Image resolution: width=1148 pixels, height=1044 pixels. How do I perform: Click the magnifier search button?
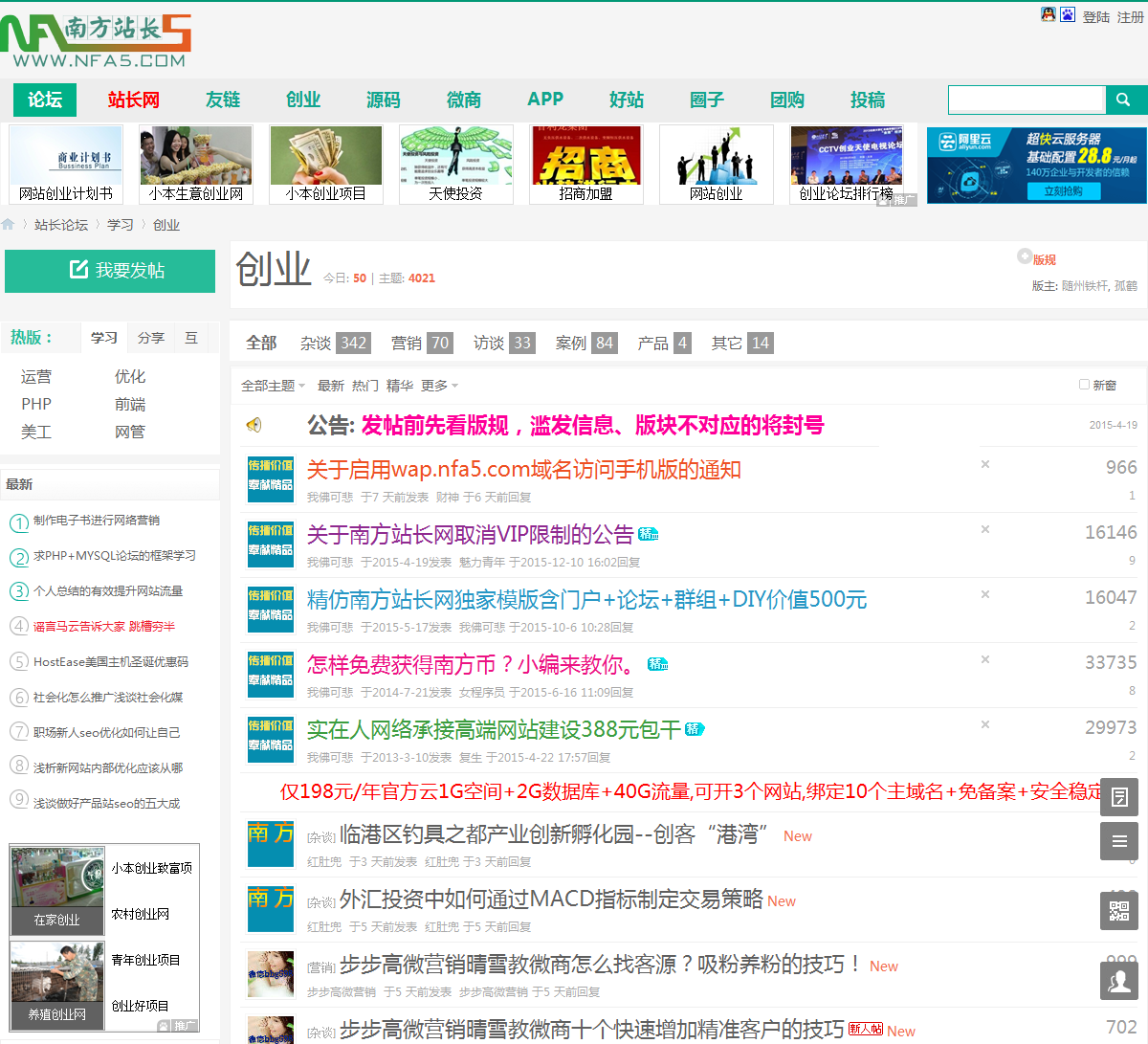(1123, 100)
